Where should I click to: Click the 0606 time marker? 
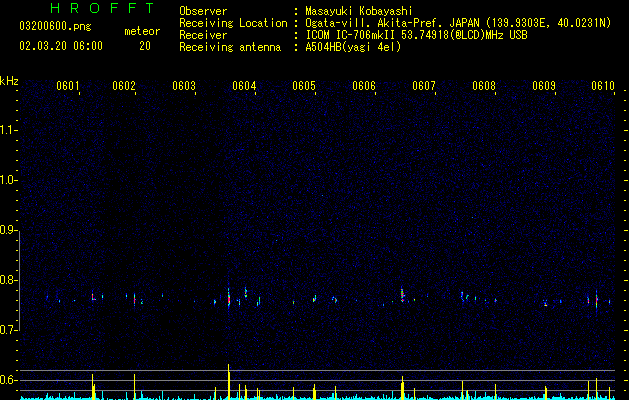tap(364, 86)
